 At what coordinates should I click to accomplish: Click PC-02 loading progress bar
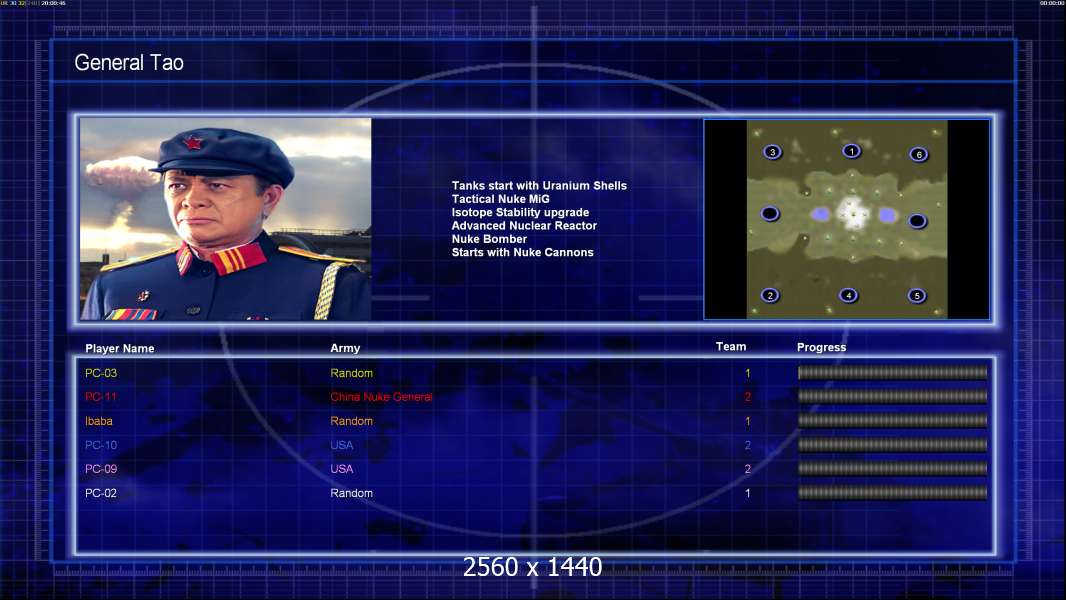(x=893, y=493)
